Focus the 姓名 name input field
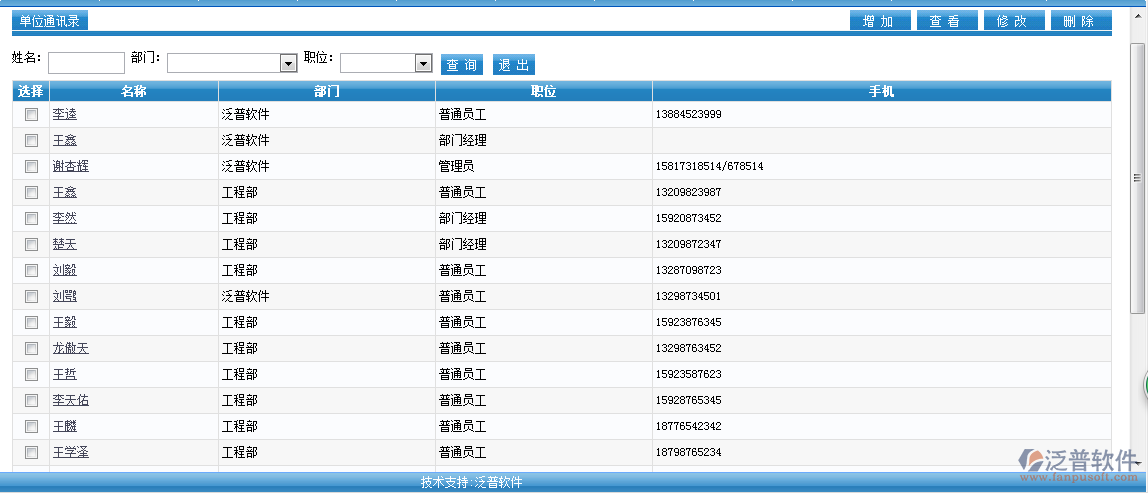This screenshot has height=493, width=1148. (86, 64)
